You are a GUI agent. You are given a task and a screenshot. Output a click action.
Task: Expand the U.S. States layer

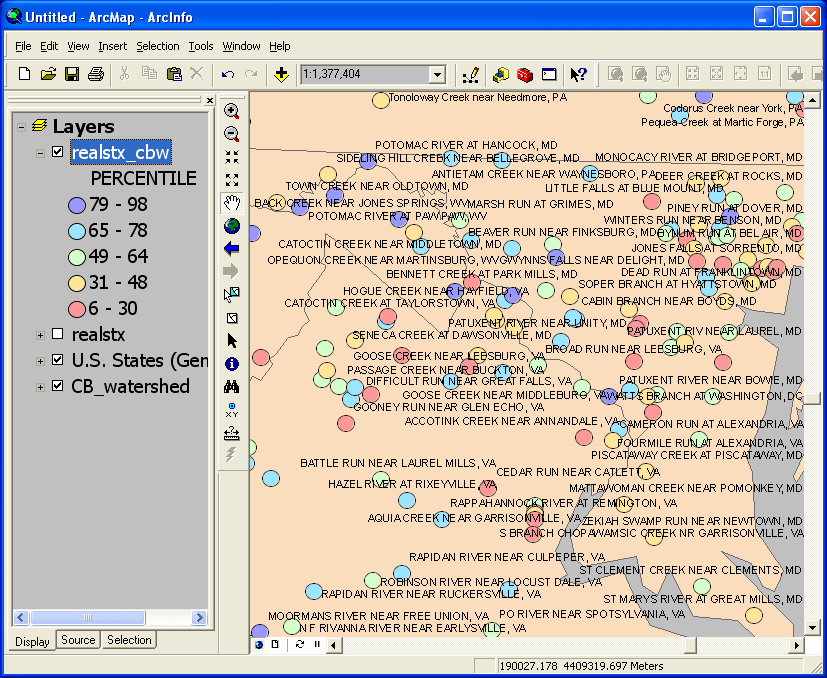(41, 361)
